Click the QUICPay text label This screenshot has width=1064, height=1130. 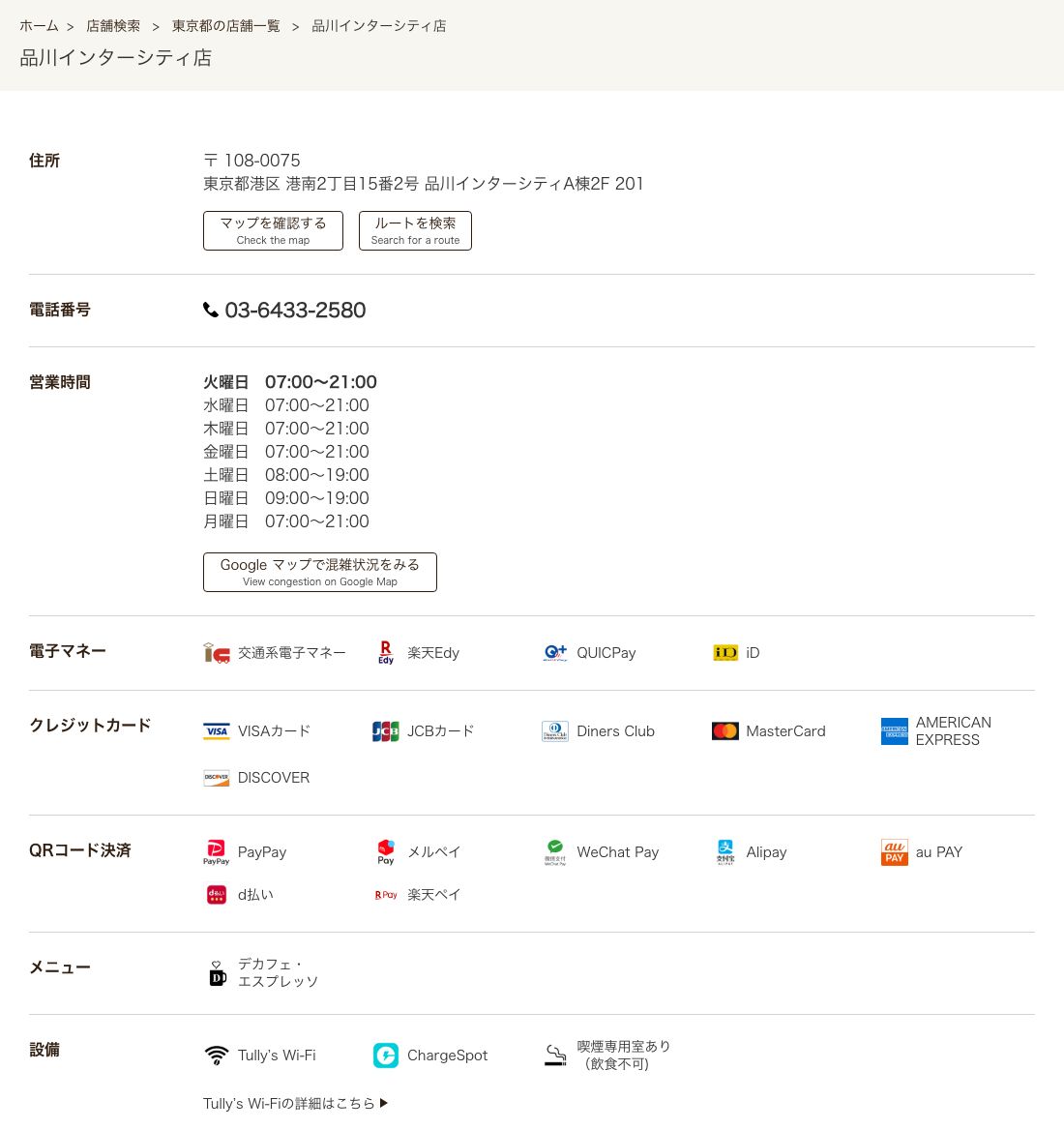tap(606, 653)
